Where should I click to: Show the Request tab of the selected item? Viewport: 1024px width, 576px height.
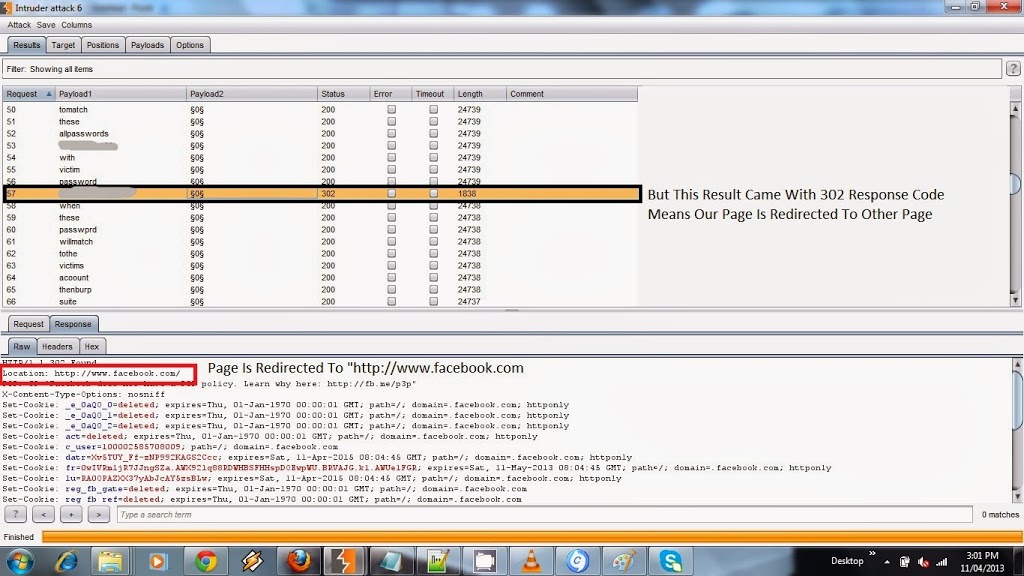(29, 324)
